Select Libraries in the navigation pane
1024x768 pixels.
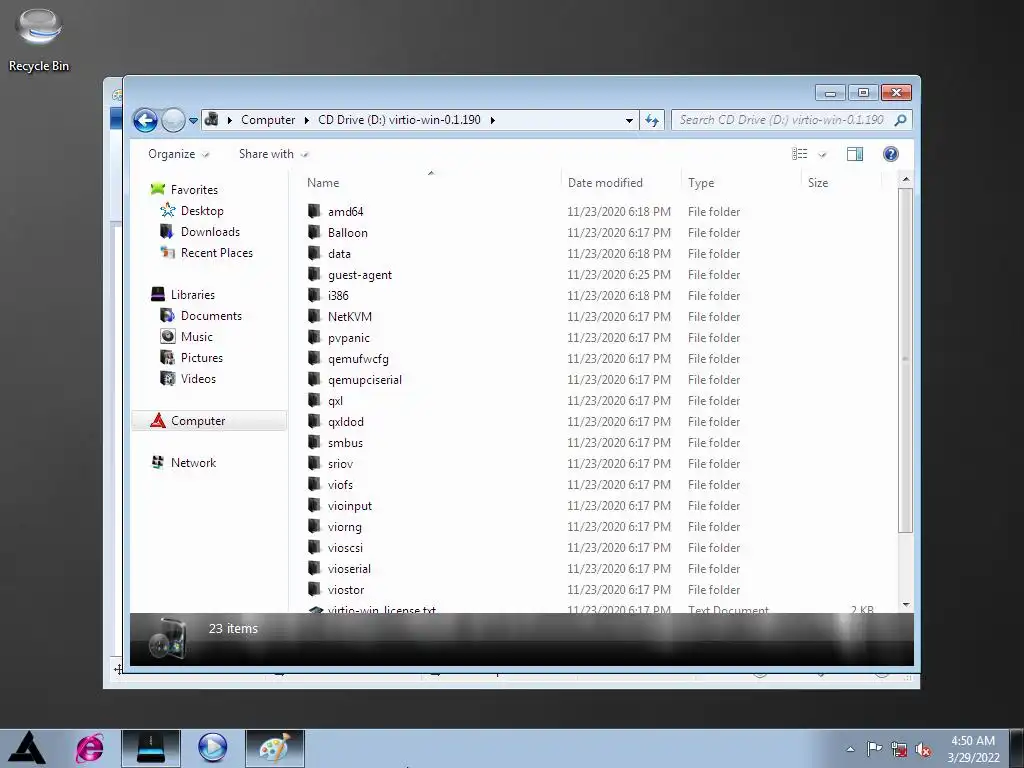click(x=193, y=295)
